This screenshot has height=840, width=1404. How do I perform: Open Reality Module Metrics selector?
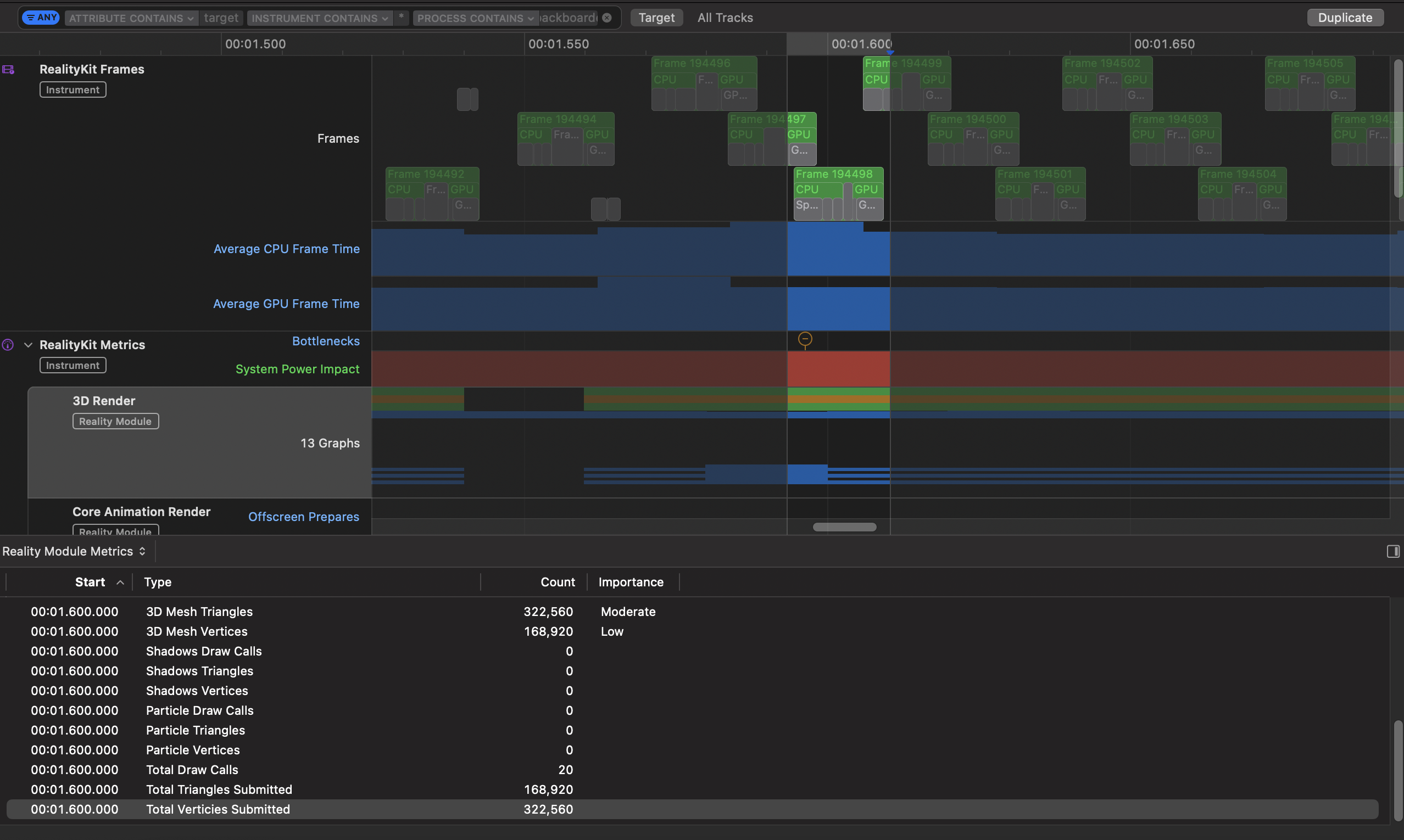point(74,551)
